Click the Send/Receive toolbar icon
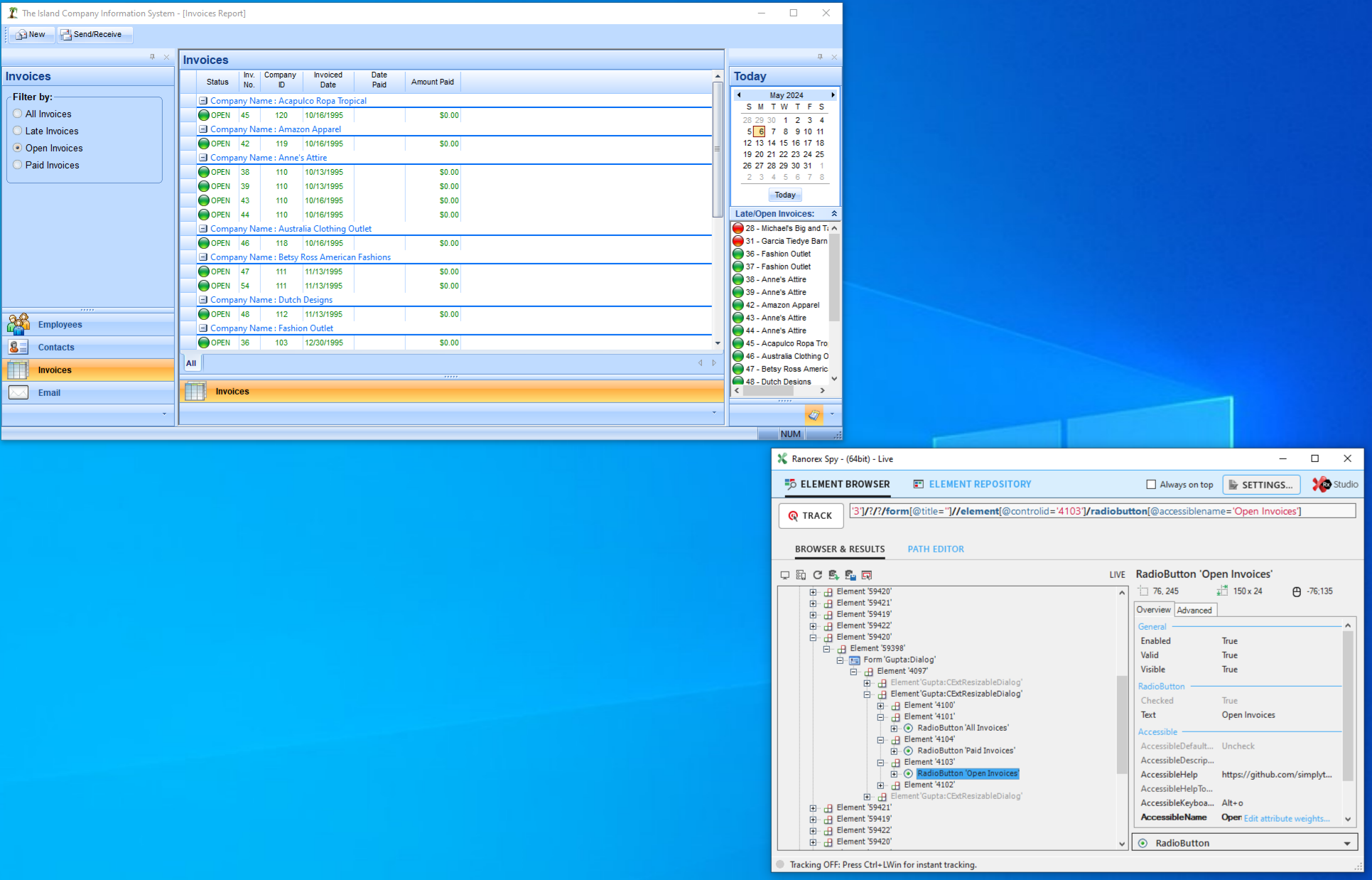The height and width of the screenshot is (880, 1372). click(90, 33)
